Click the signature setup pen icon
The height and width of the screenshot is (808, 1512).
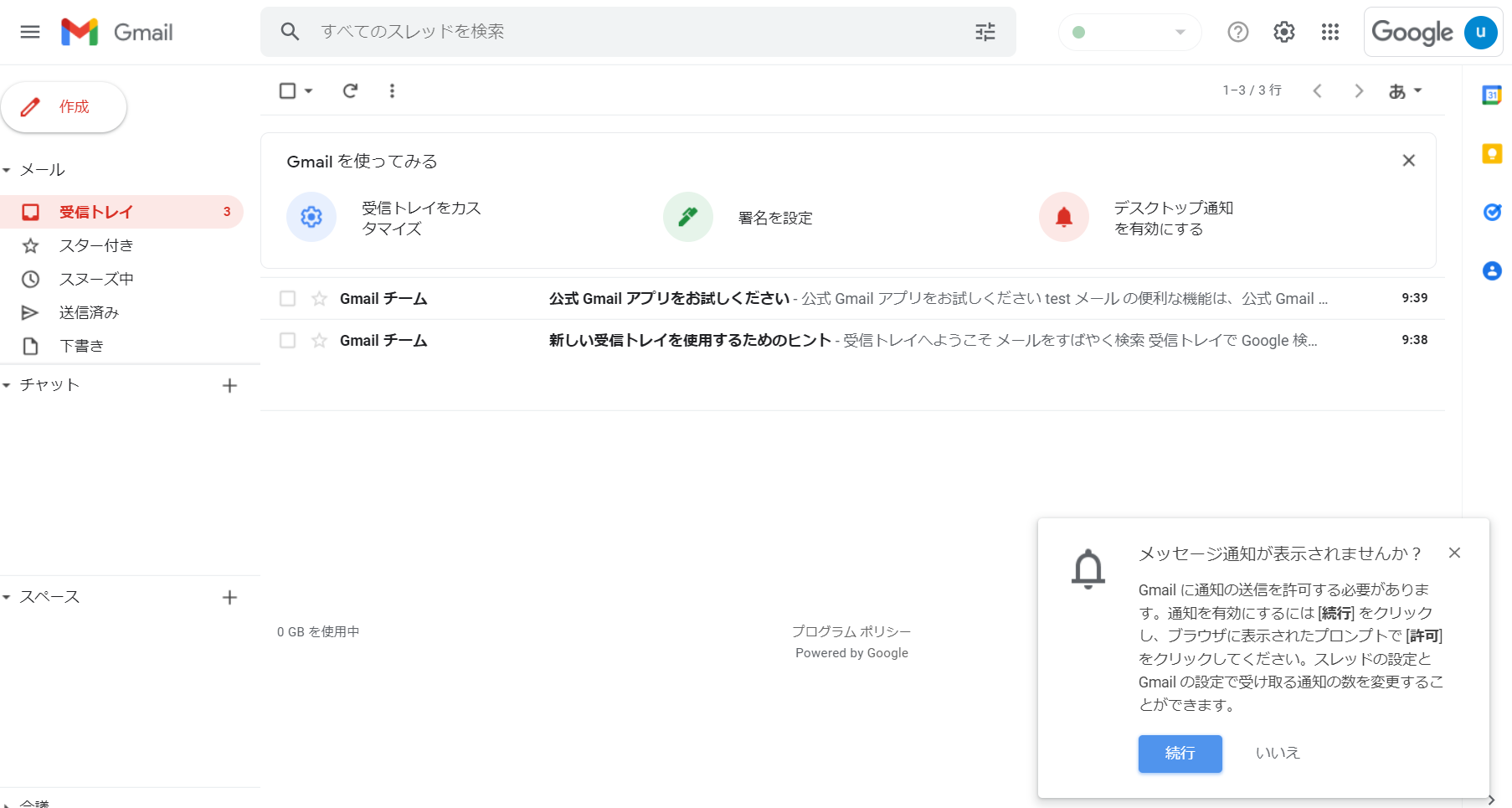click(688, 217)
